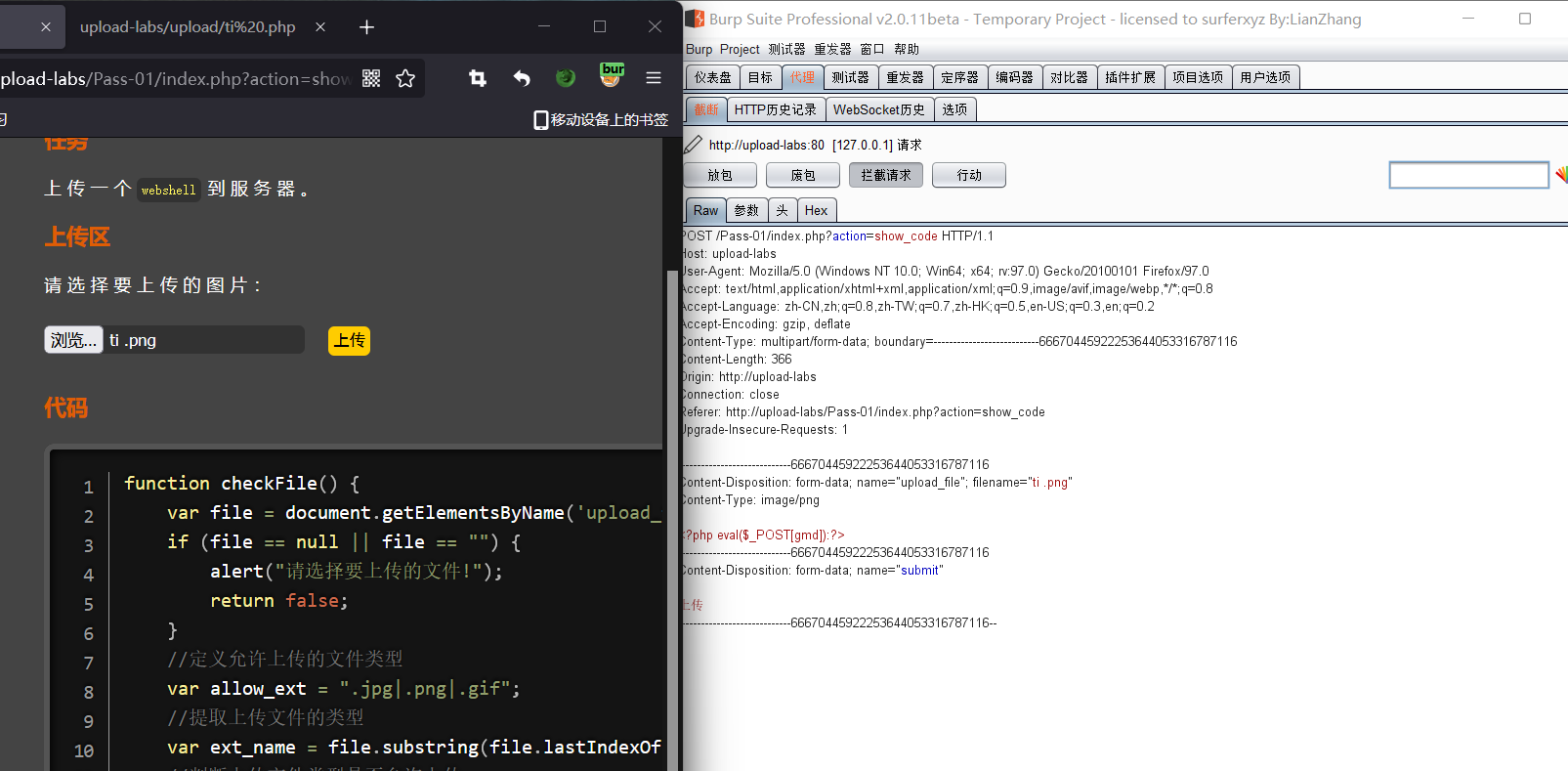Image resolution: width=1568 pixels, height=771 pixels.
Task: Maximize the Burp Suite window
Action: (1524, 19)
